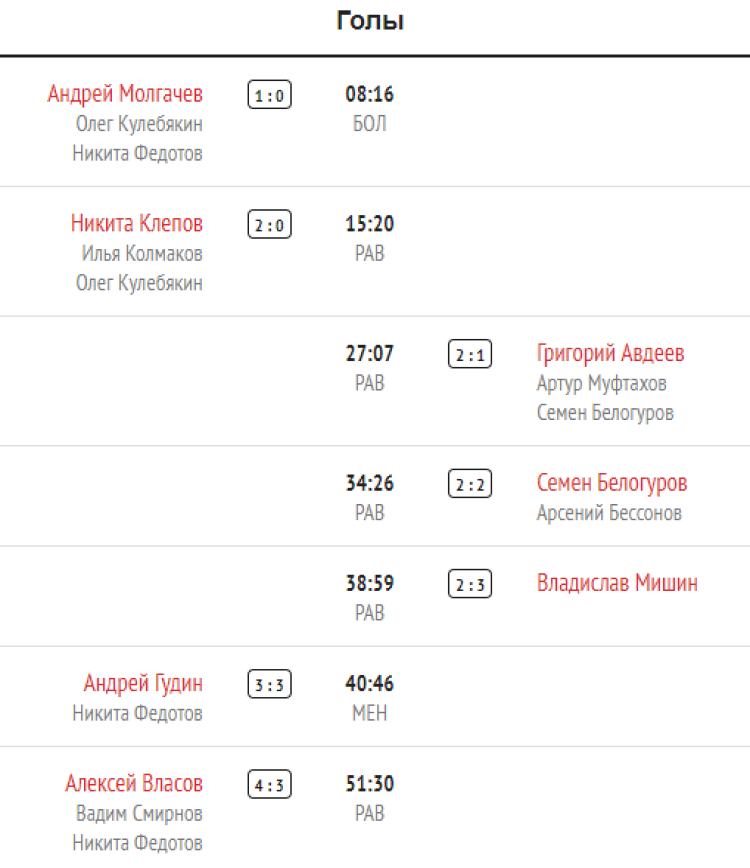The image size is (750, 868).
Task: Click the 2:3 score badge
Action: tap(470, 585)
